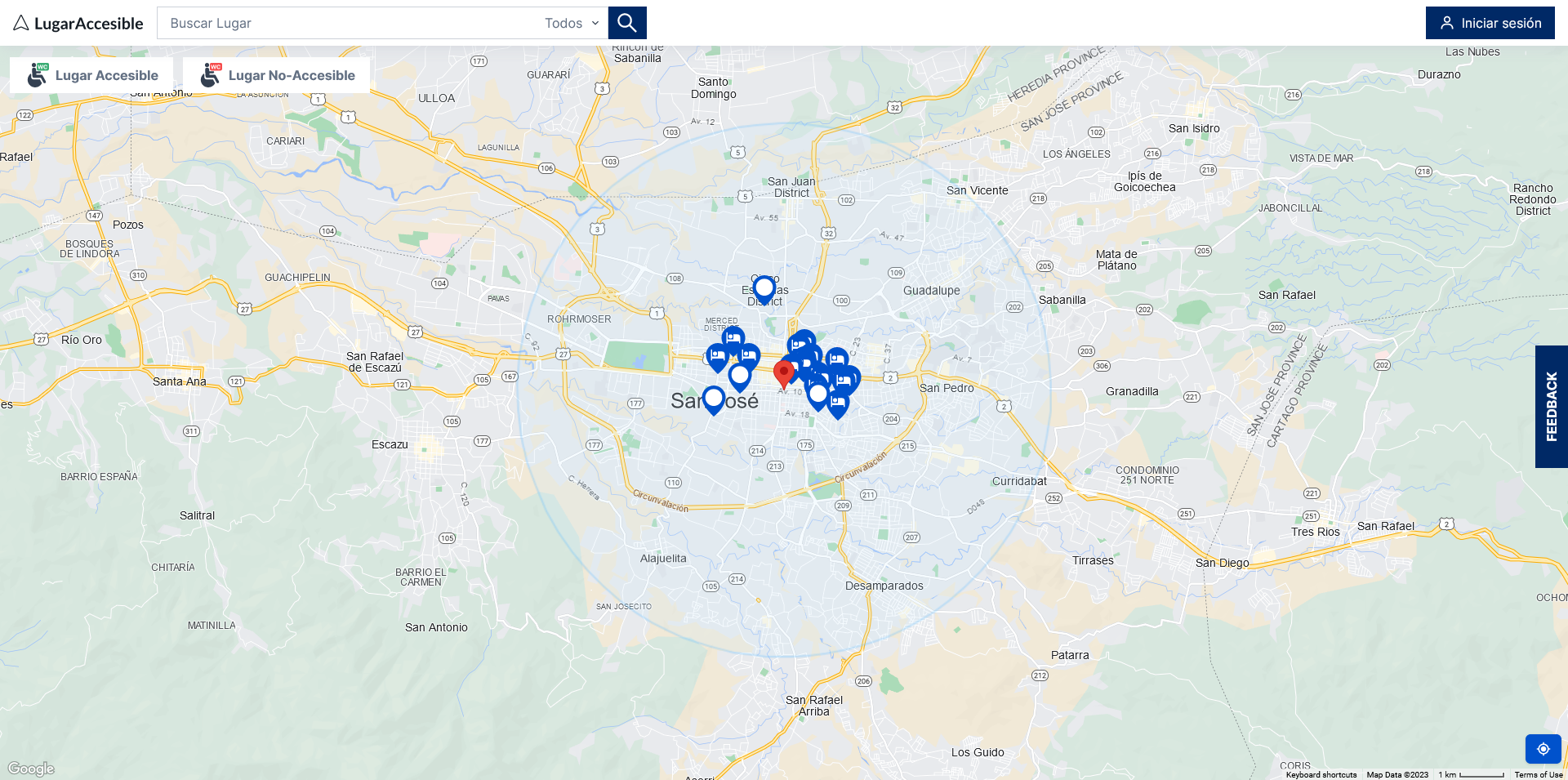
Task: Click the Map Data ©2023 attribution
Action: coord(1397,775)
